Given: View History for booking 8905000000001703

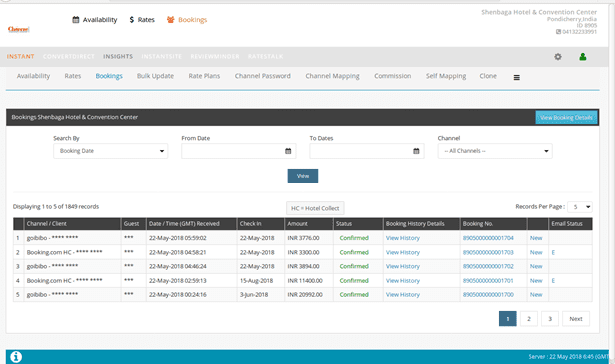Looking at the screenshot, I should (403, 252).
